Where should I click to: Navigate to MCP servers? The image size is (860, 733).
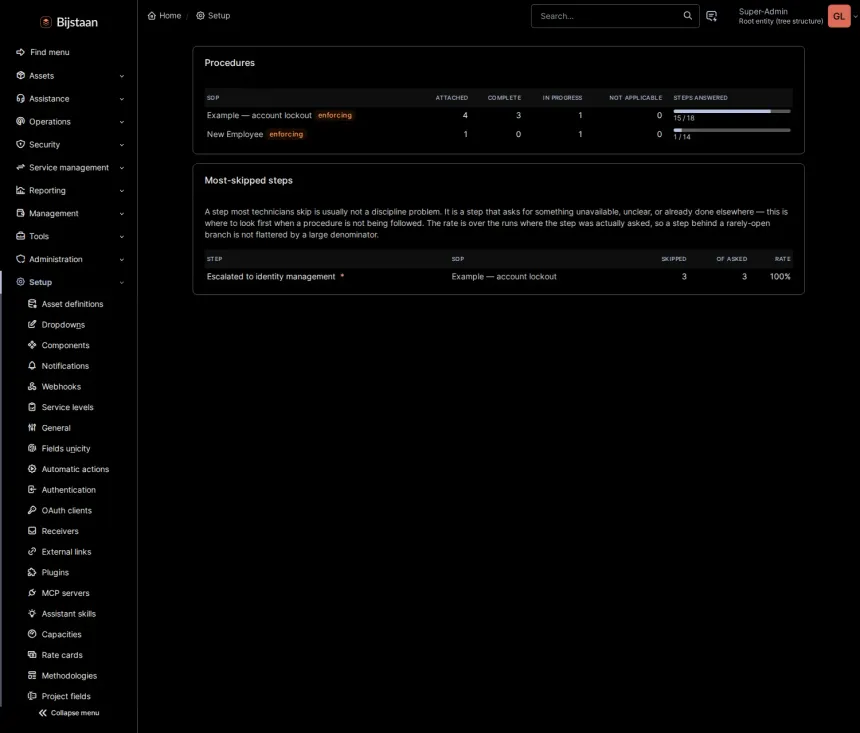coord(65,593)
